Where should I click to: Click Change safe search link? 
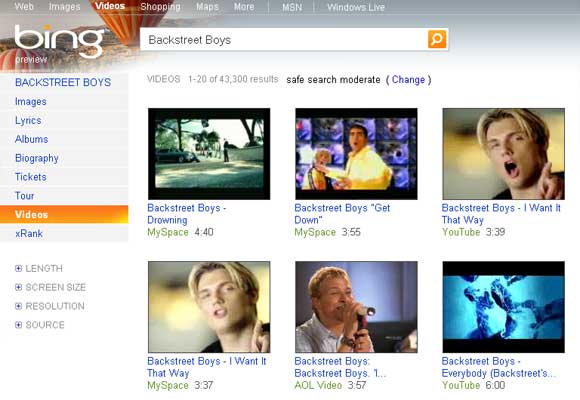408,80
